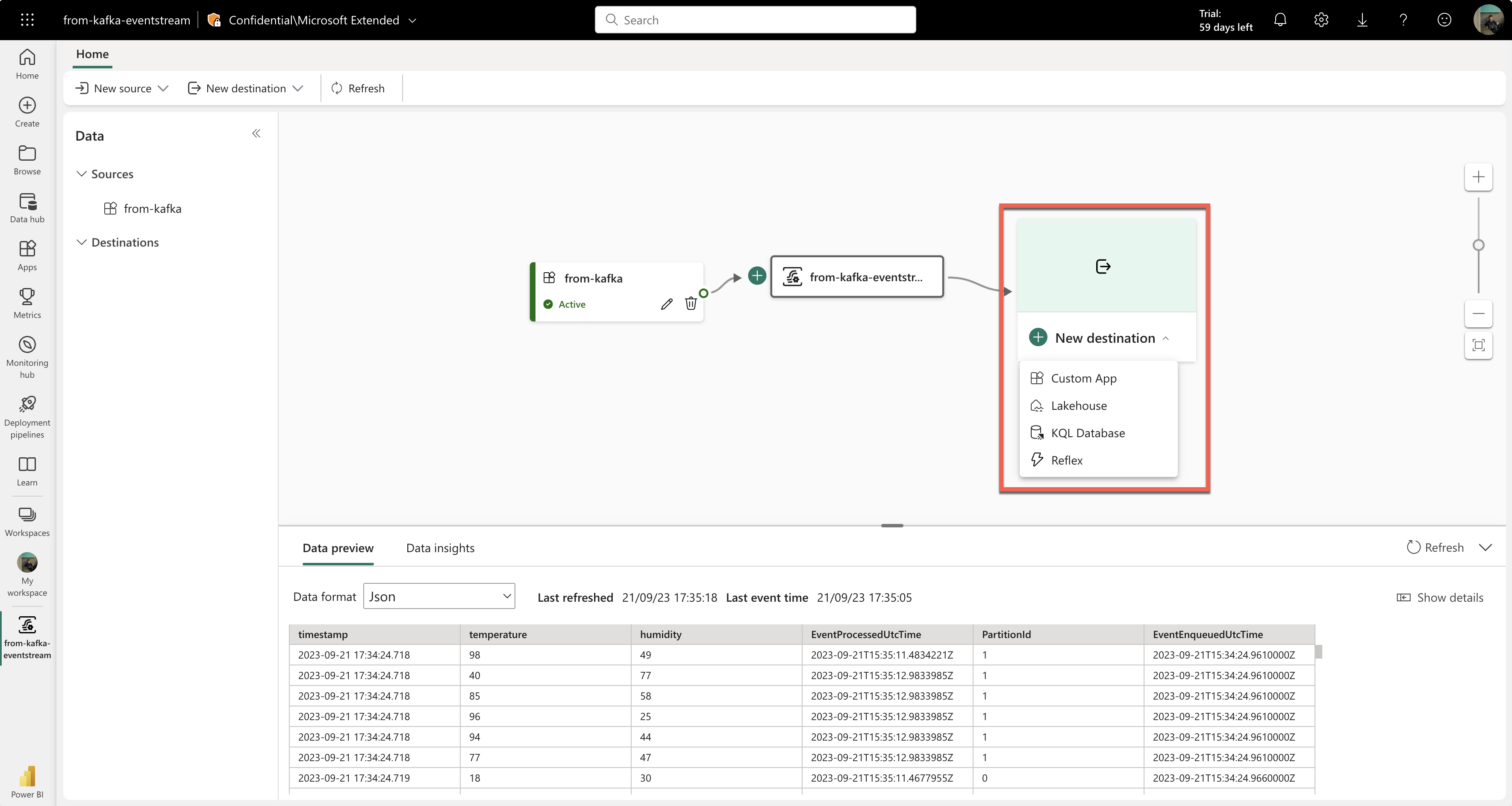
Task: Zoom in on the canvas
Action: click(1478, 176)
